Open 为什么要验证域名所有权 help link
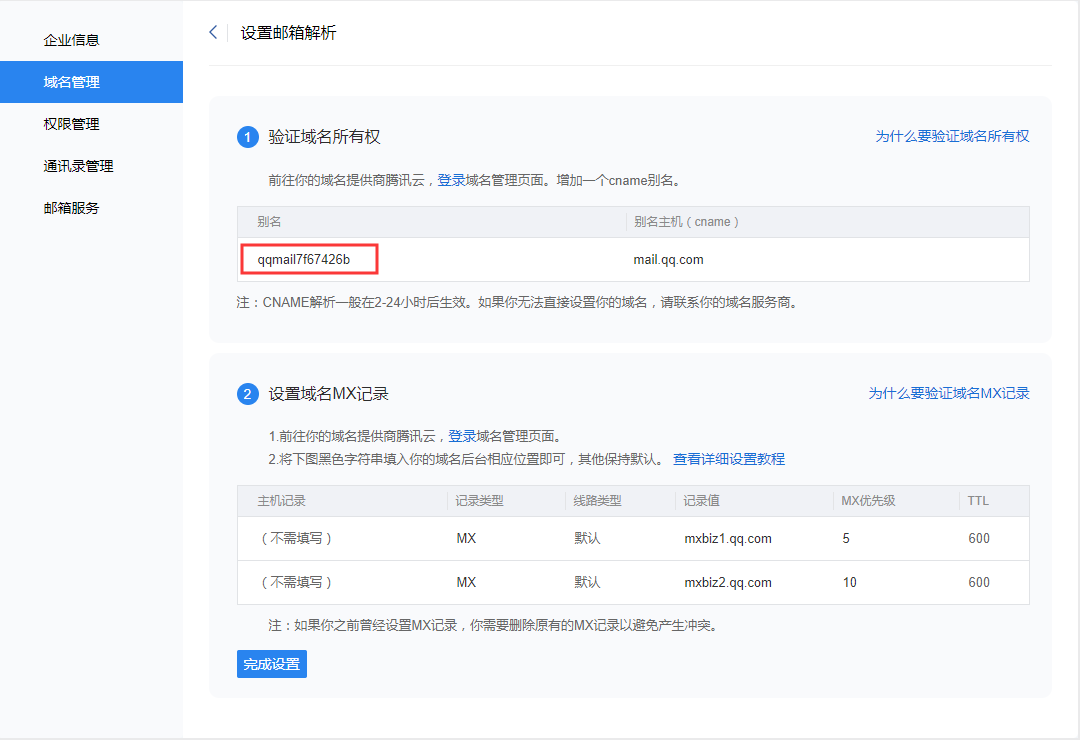 coord(951,136)
